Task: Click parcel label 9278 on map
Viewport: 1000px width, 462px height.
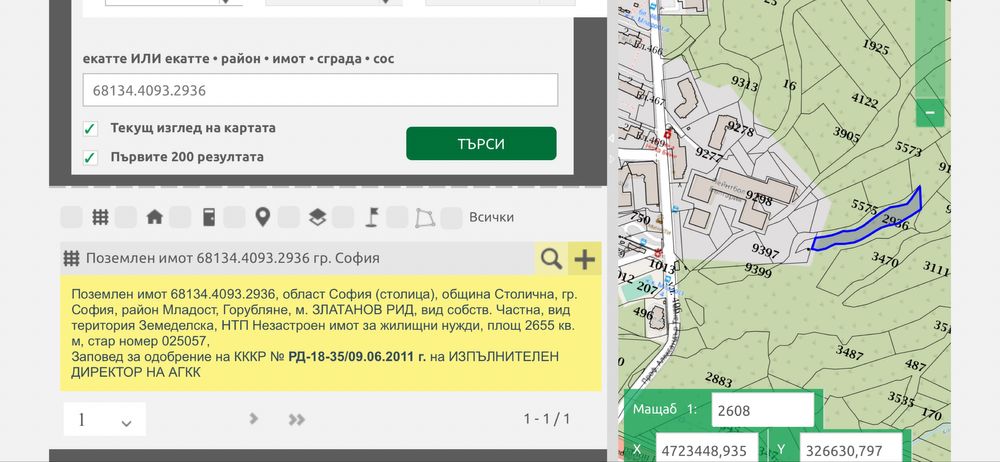Action: (x=740, y=128)
